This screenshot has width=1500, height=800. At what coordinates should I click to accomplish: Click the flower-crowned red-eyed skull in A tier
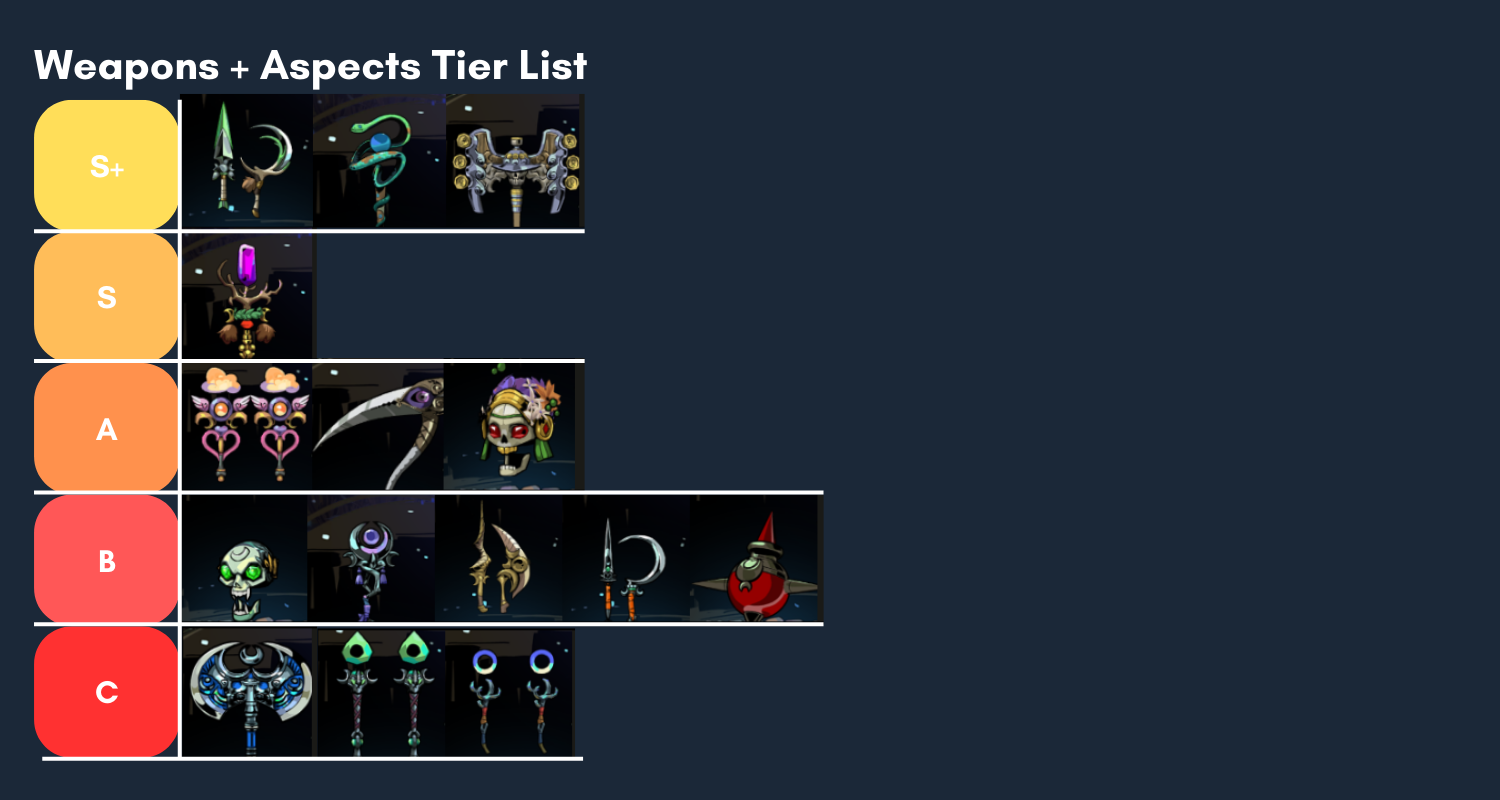[x=514, y=426]
